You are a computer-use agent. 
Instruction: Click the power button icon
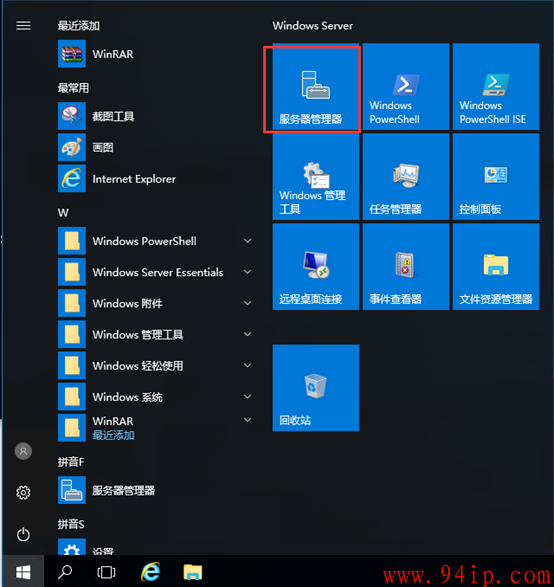[23, 534]
